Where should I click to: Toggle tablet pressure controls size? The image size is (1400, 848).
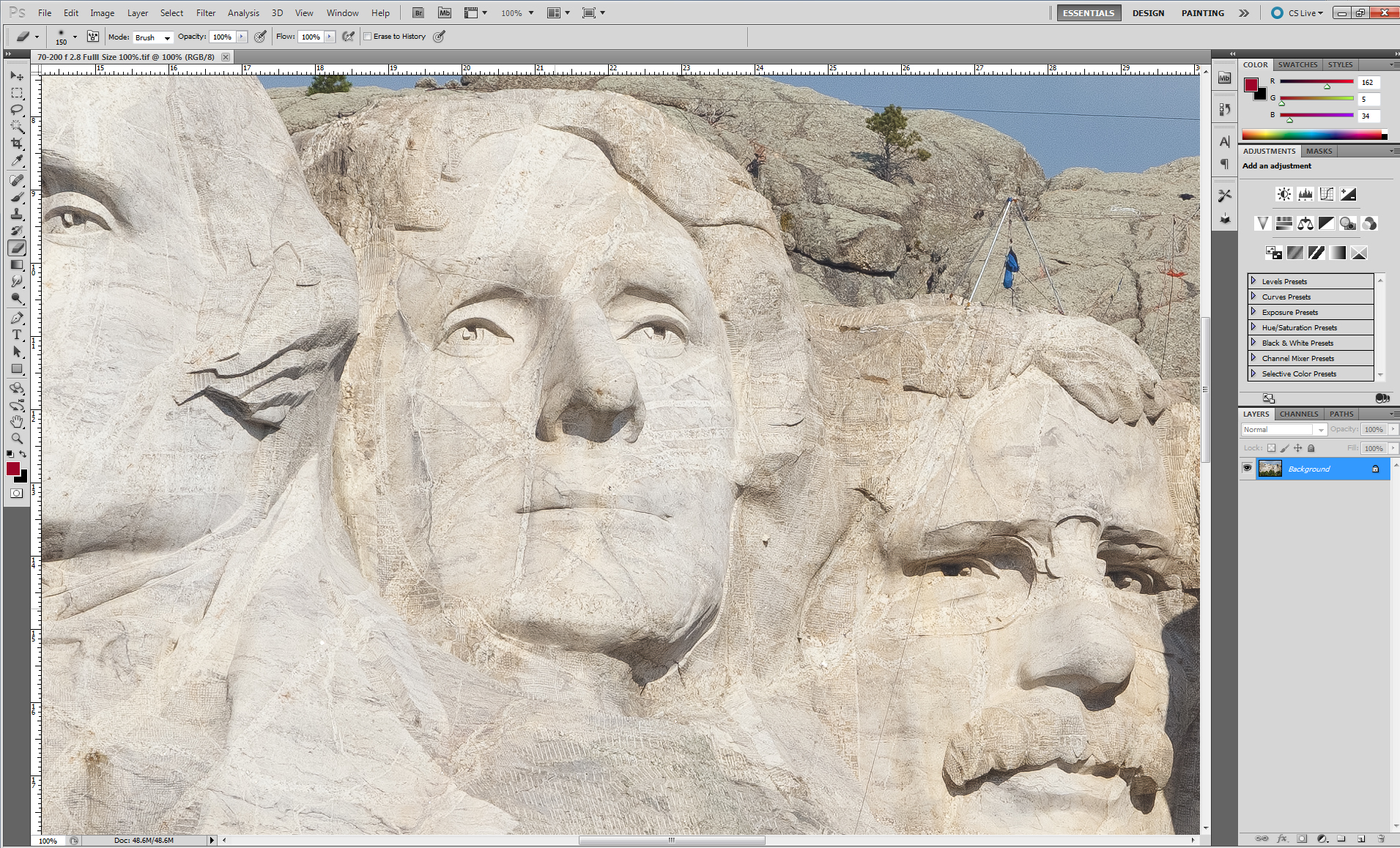click(x=440, y=36)
